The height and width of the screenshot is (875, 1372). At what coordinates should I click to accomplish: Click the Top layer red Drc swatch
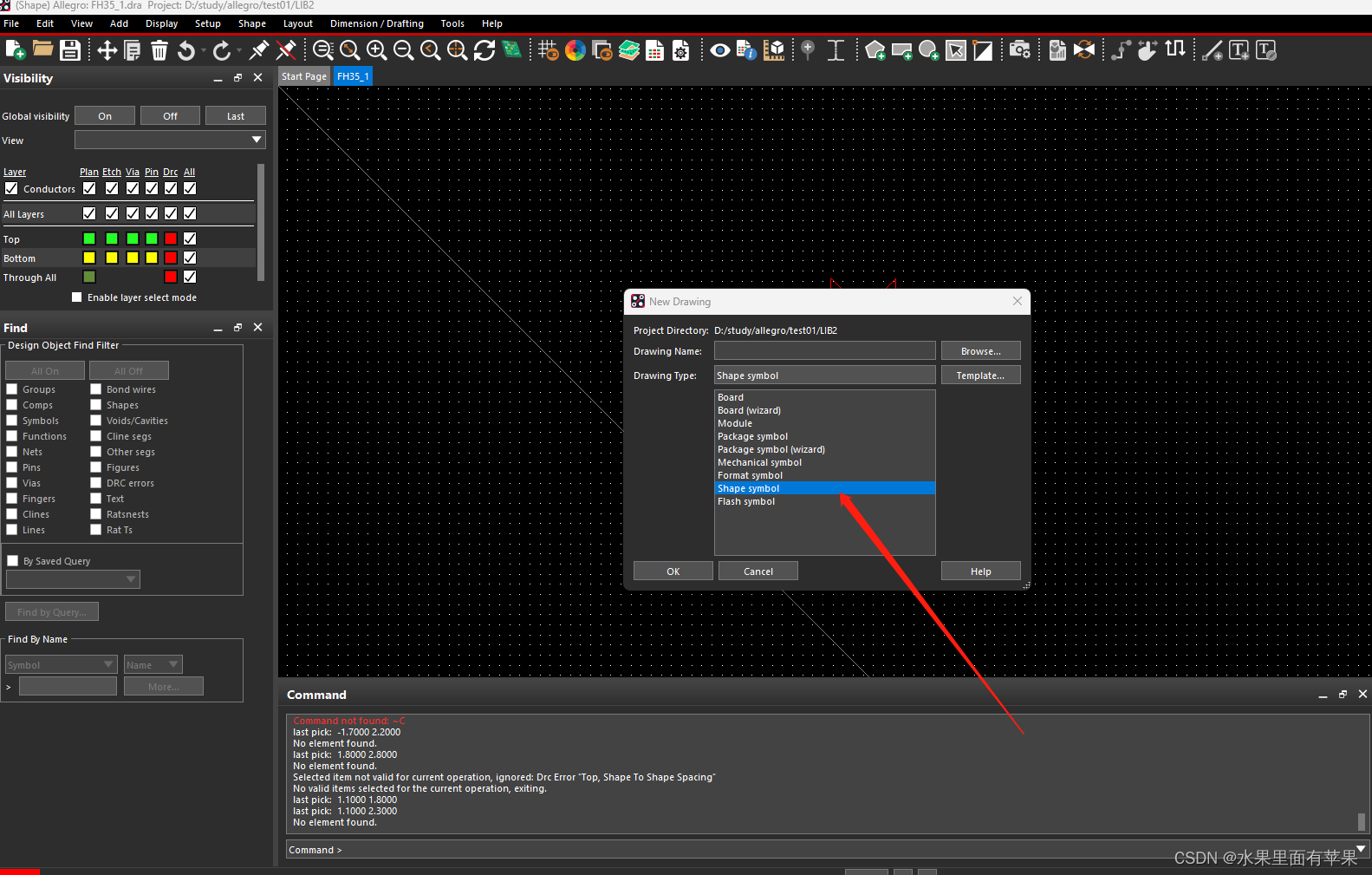(171, 238)
